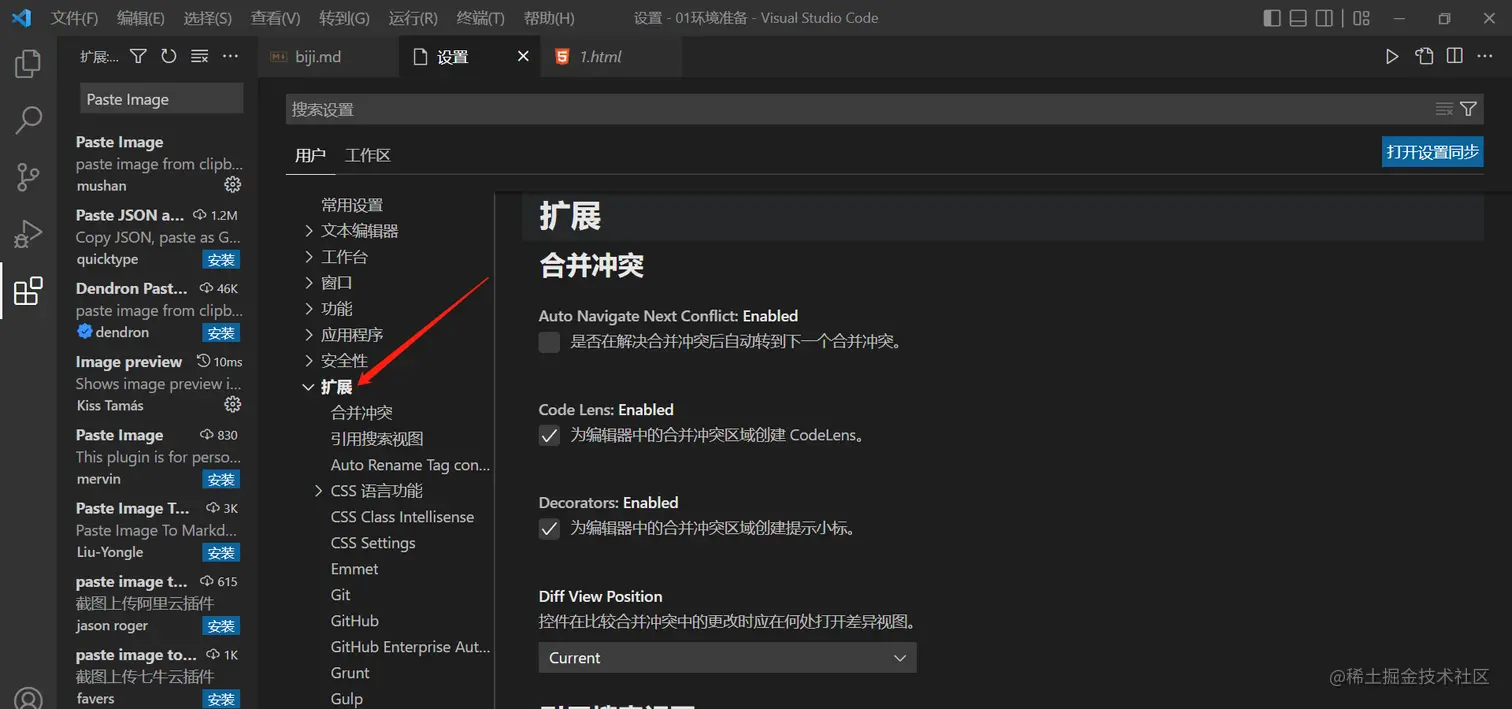
Task: Switch to the 1.html tab
Action: (x=612, y=57)
